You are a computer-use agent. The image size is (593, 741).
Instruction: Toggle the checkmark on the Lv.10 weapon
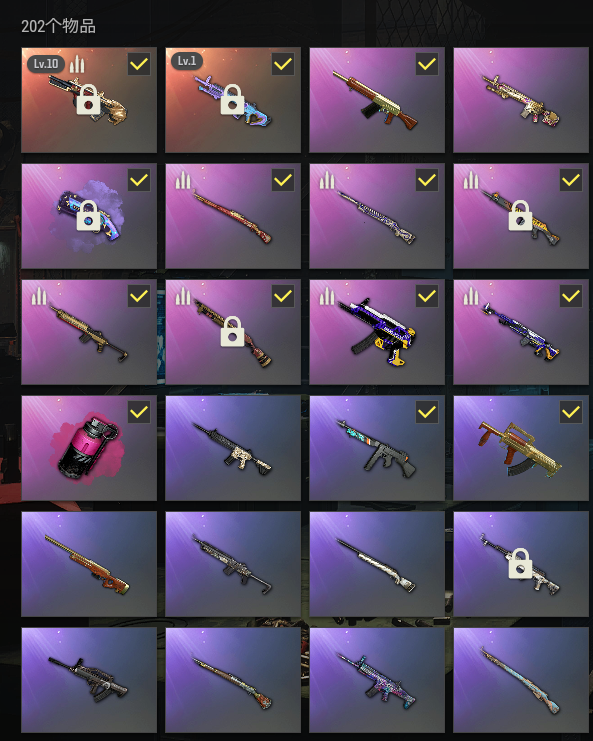coord(139,64)
